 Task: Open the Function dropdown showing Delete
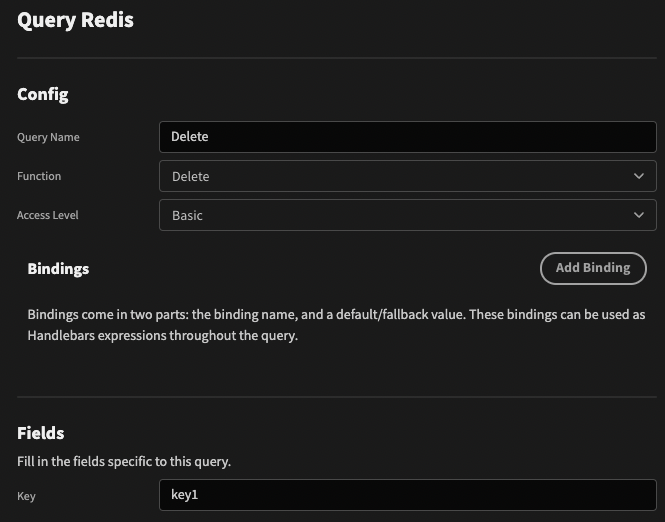pyautogui.click(x=408, y=176)
